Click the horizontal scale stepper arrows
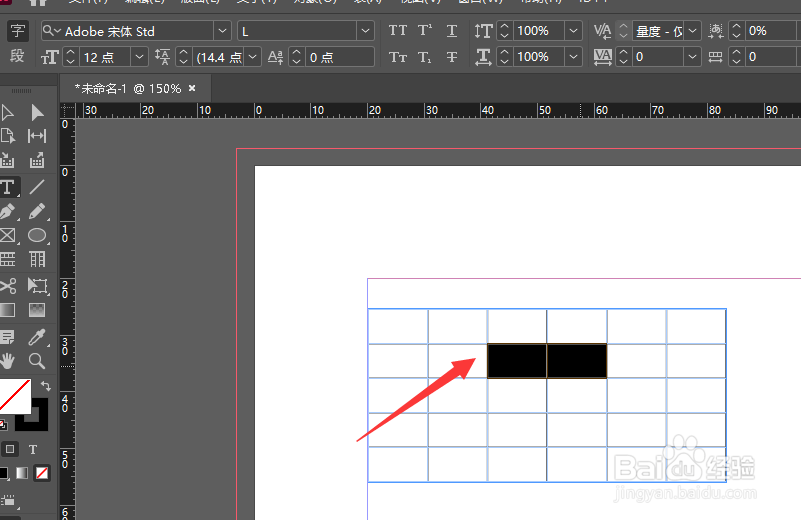 click(504, 57)
